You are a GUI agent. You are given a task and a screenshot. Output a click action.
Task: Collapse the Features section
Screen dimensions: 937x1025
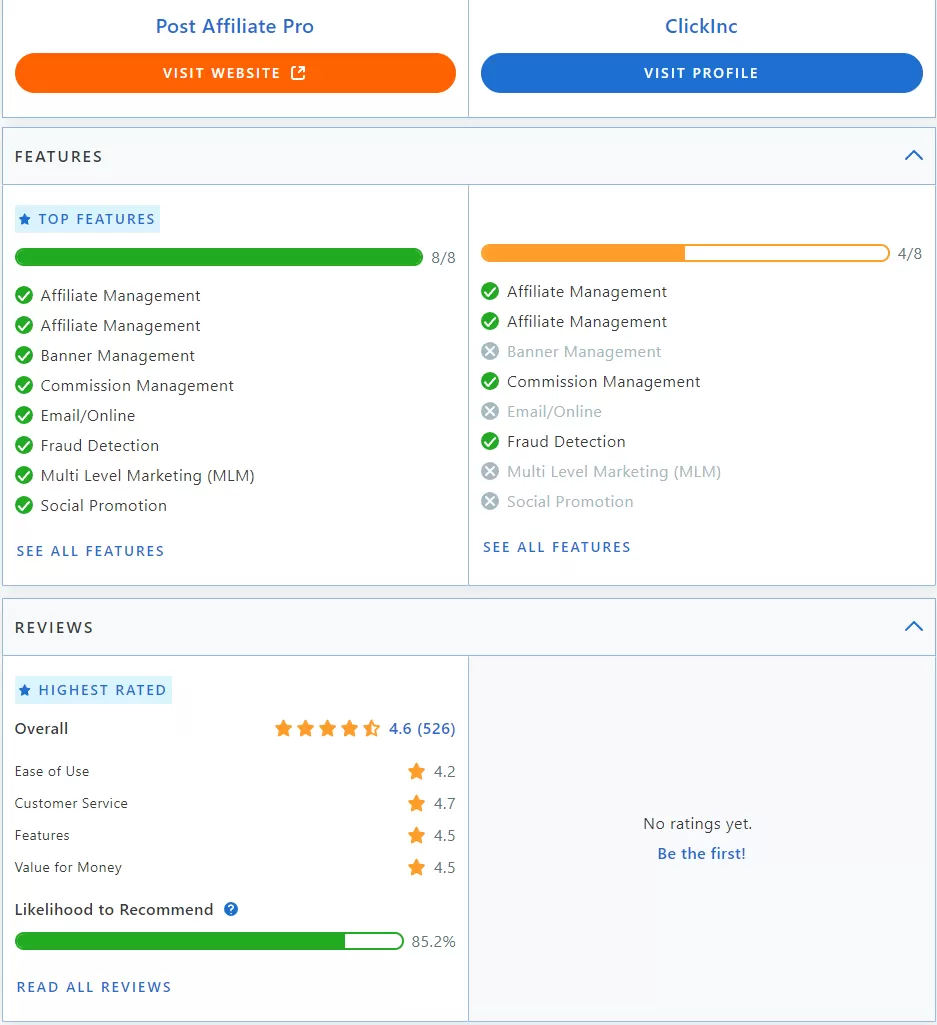912,156
